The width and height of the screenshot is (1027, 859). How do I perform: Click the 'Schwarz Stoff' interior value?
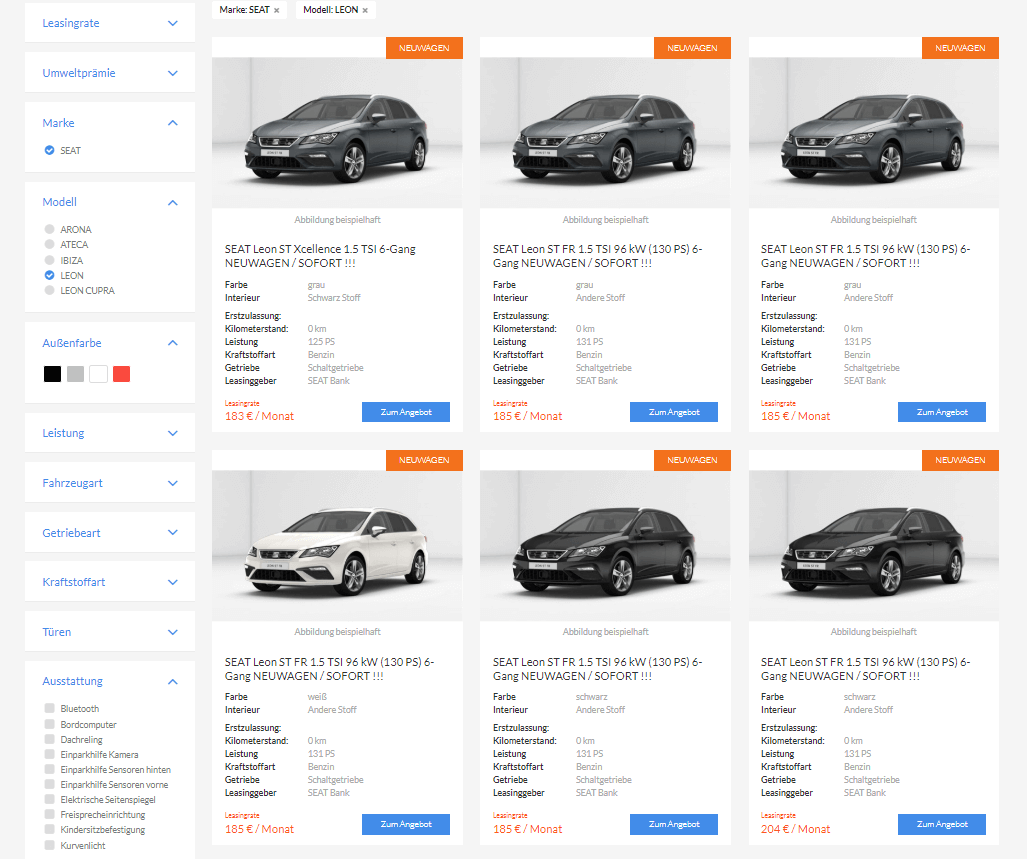coord(334,298)
